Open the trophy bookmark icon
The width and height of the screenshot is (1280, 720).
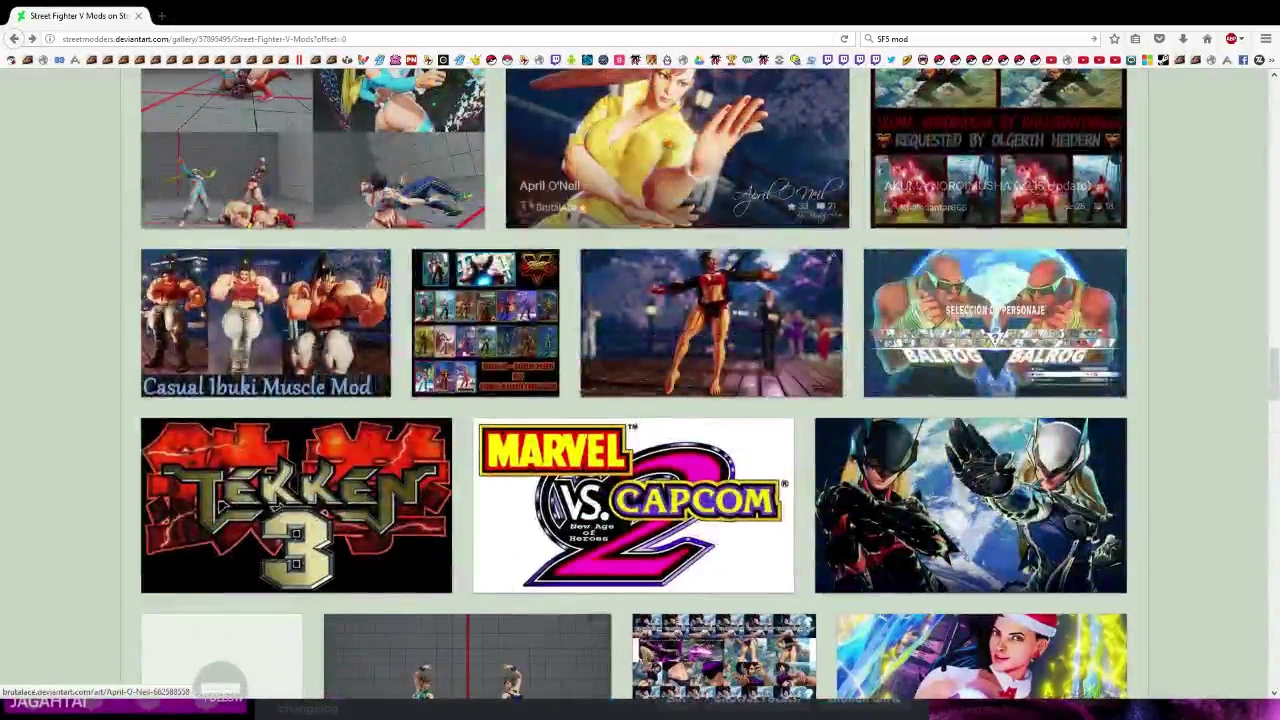click(731, 60)
